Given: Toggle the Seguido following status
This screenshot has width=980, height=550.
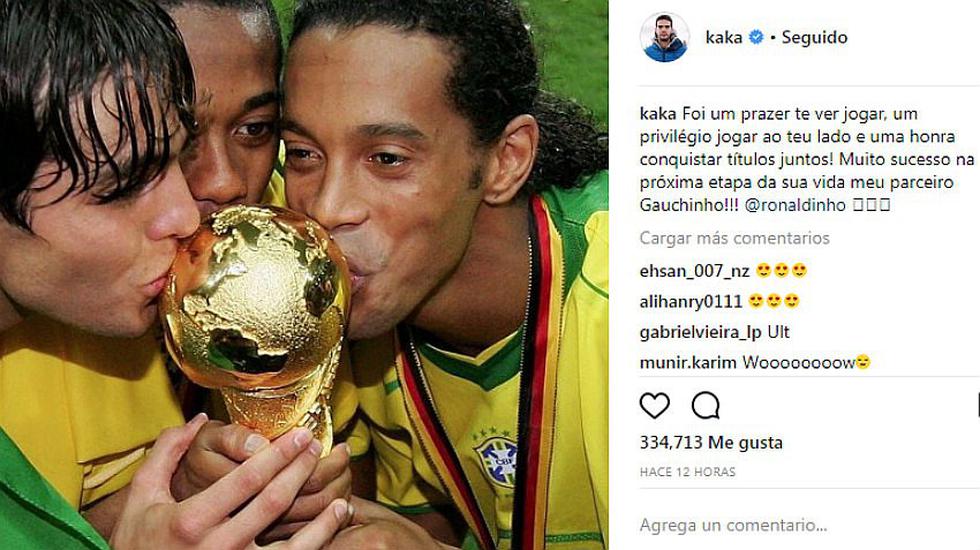Looking at the screenshot, I should point(814,38).
